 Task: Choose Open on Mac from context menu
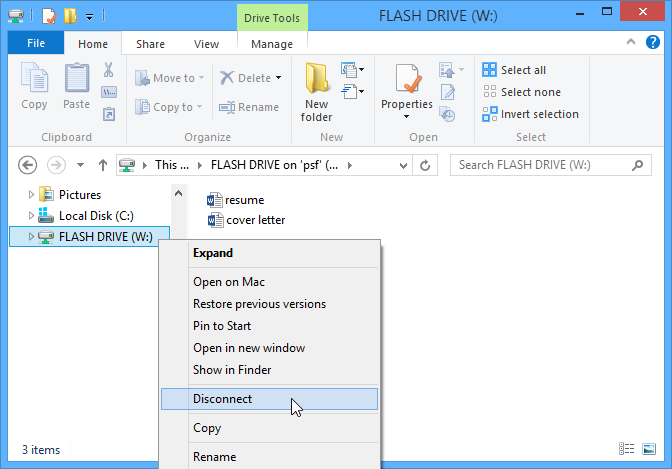click(270, 282)
